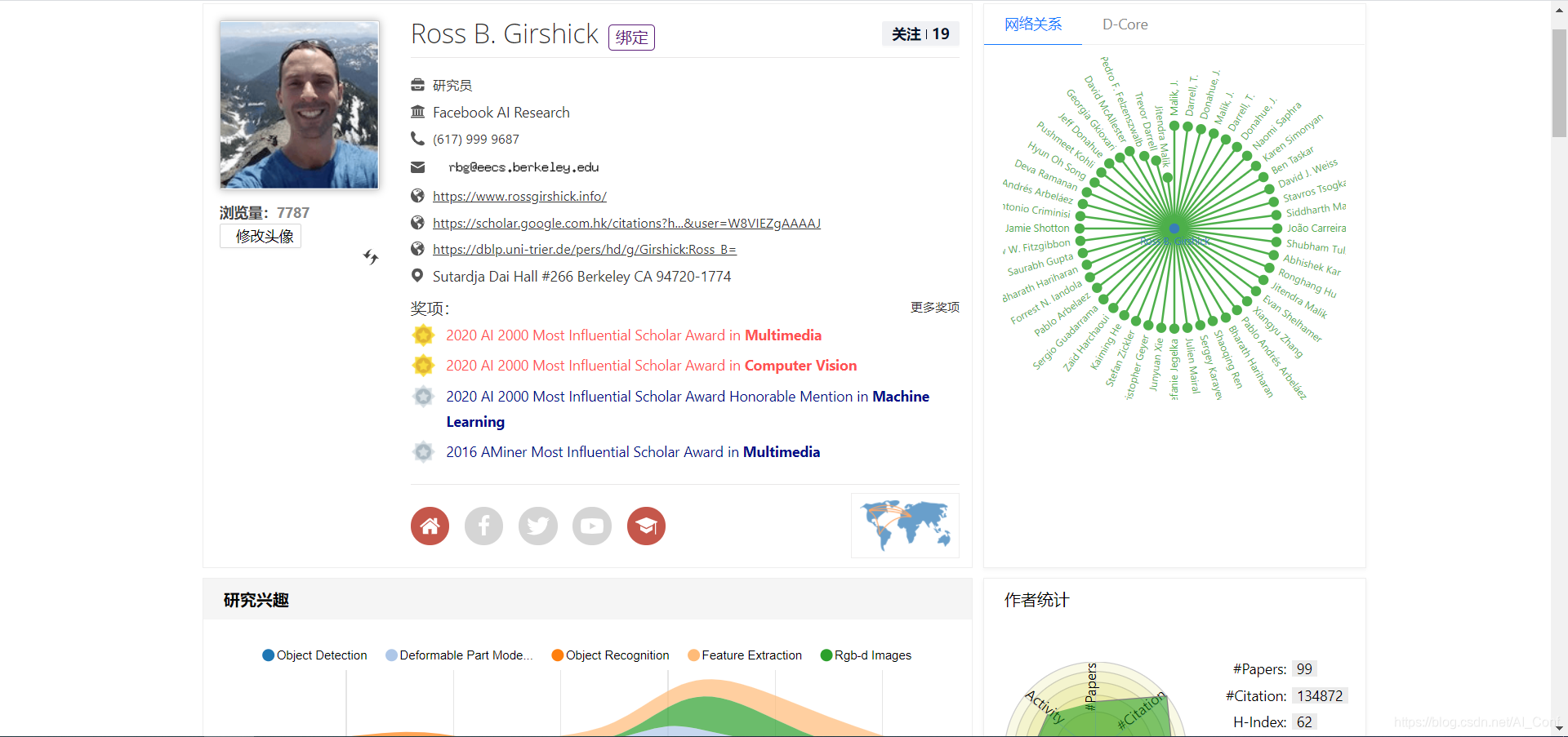Click the refresh arrows icon below avatar
The image size is (1568, 737).
(371, 257)
